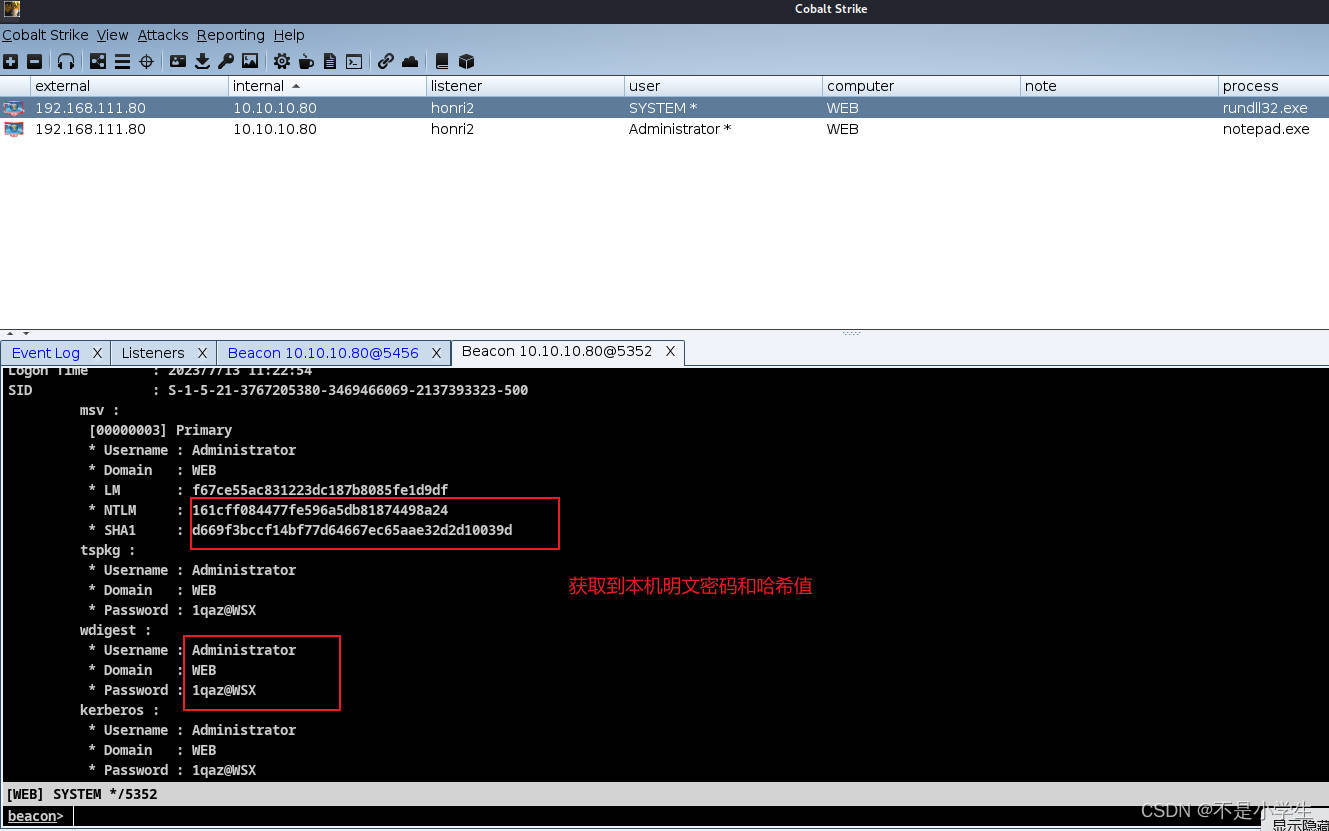Sort sessions by external column
The width and height of the screenshot is (1329, 831).
pos(130,86)
